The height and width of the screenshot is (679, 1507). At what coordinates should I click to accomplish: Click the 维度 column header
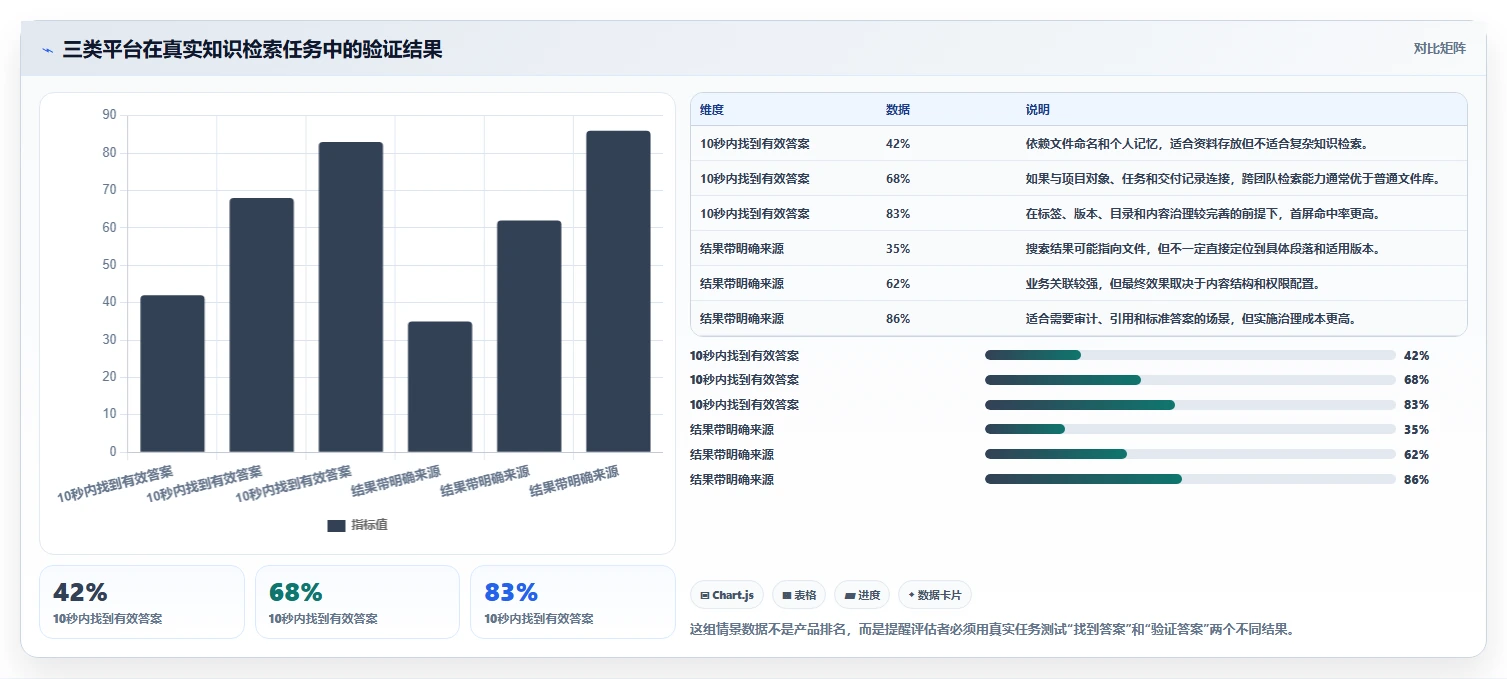point(712,110)
